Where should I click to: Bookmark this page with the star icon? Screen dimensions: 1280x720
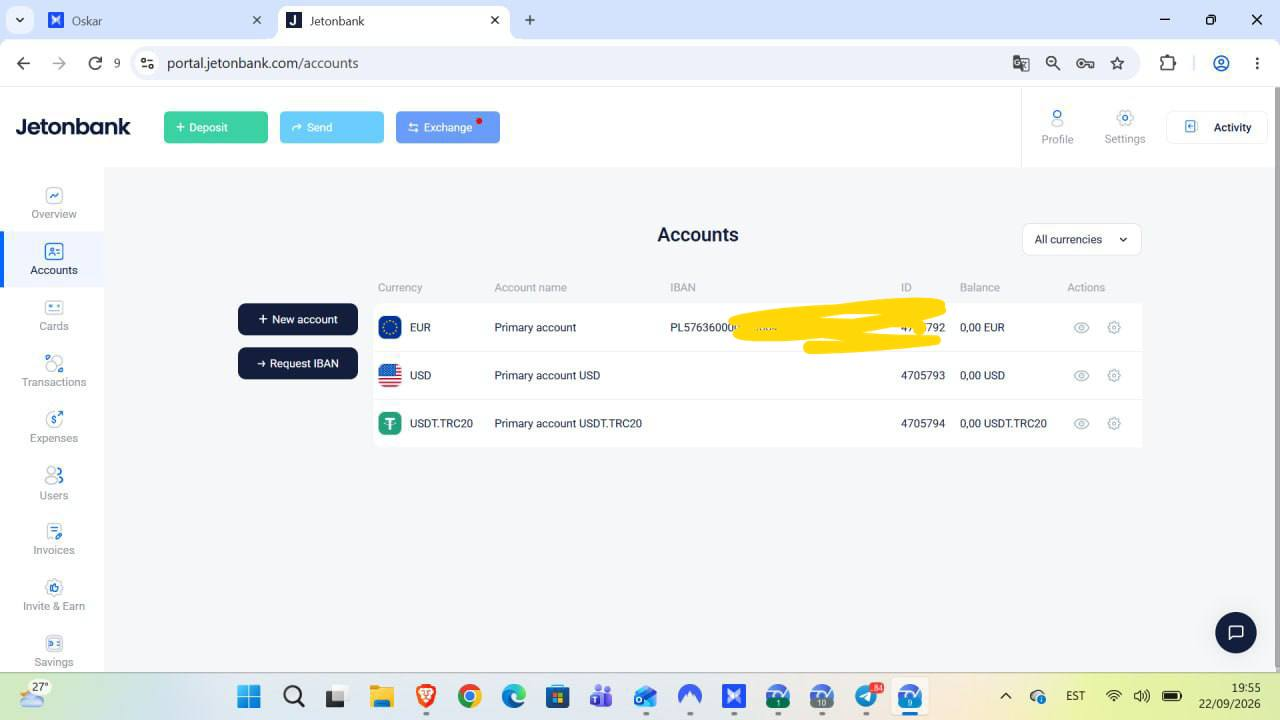(x=1117, y=63)
